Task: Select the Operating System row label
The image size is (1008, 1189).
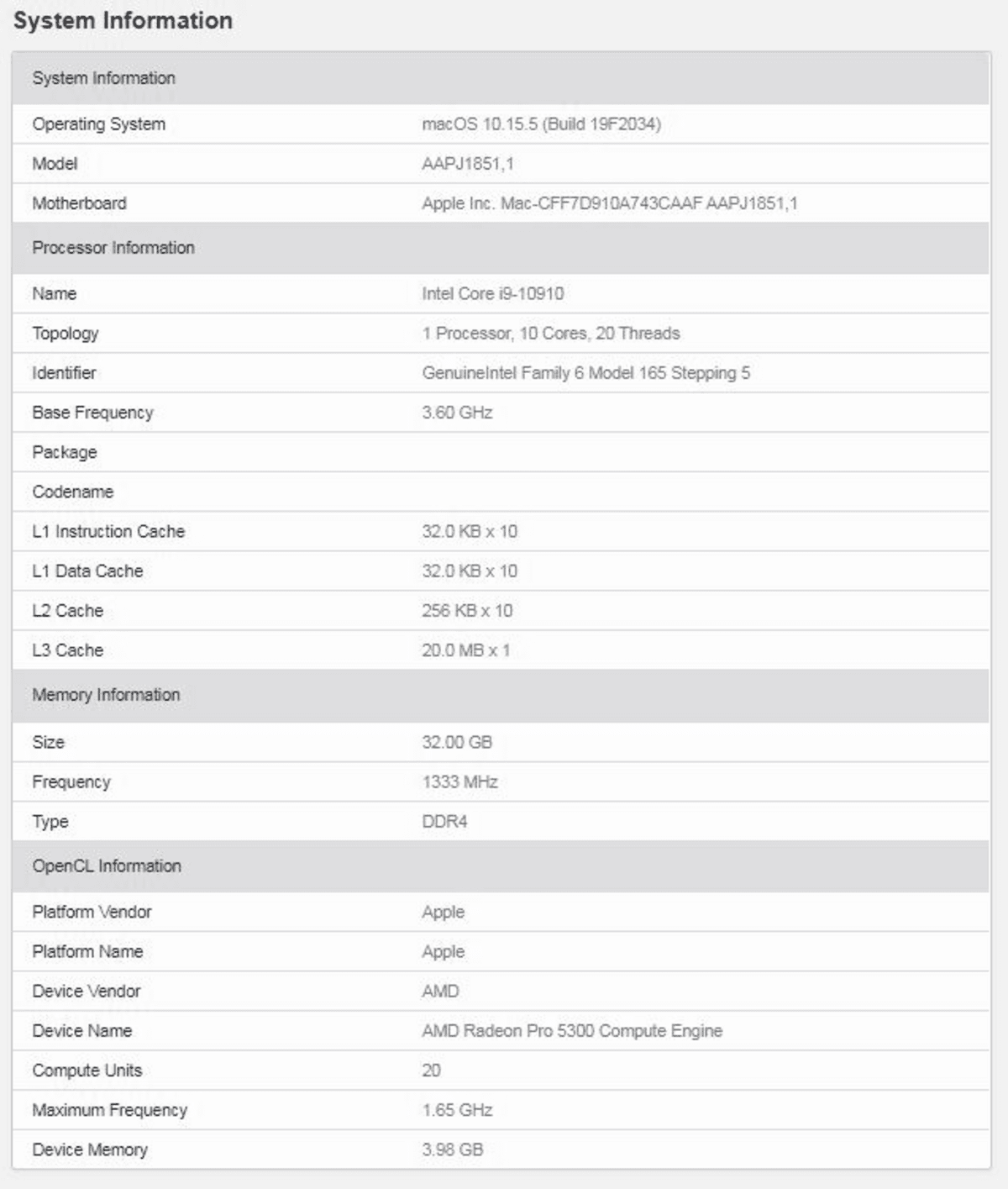Action: point(98,124)
